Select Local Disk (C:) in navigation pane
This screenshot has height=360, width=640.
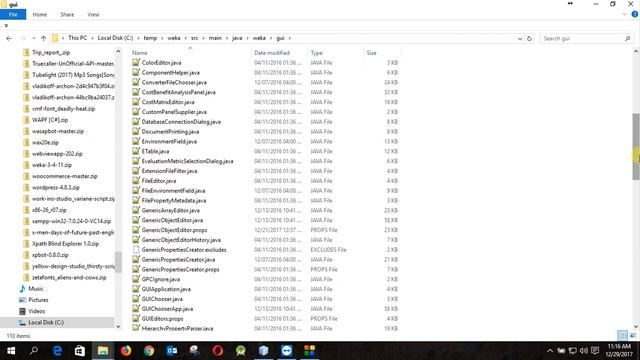[x=46, y=322]
